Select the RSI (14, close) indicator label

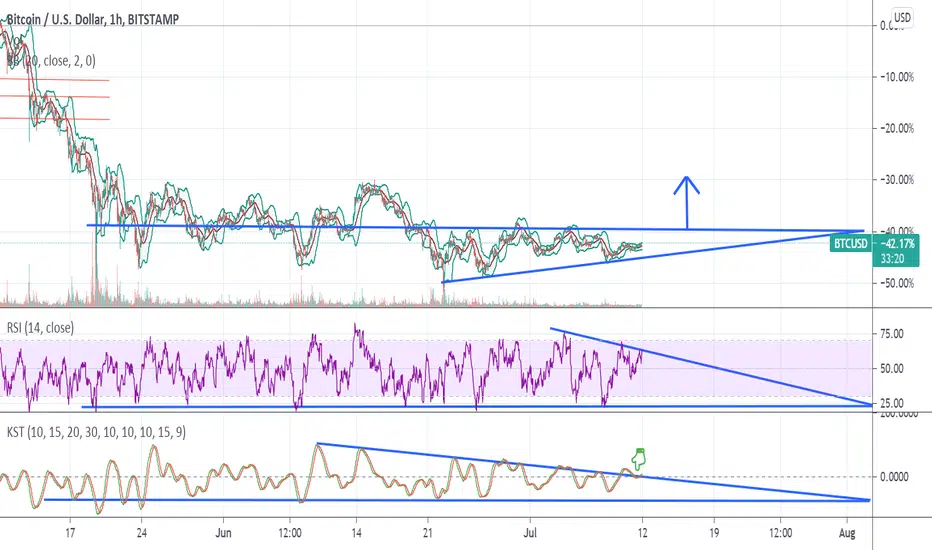pos(40,328)
